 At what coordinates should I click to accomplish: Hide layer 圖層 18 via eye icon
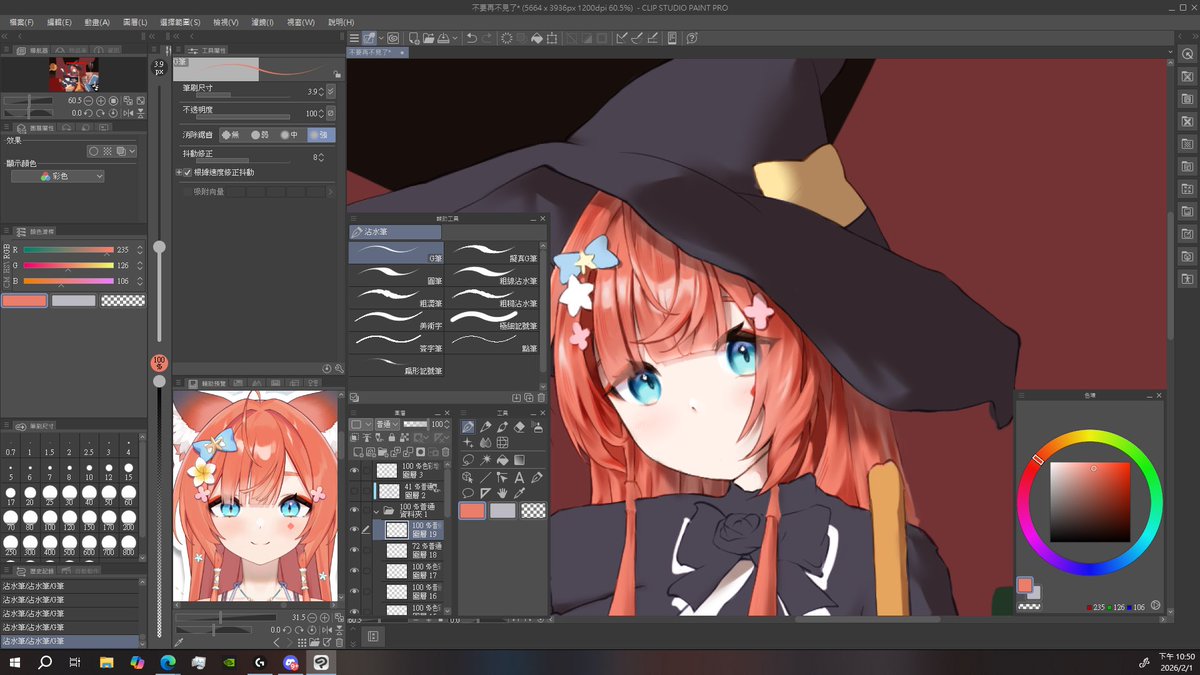pos(354,551)
